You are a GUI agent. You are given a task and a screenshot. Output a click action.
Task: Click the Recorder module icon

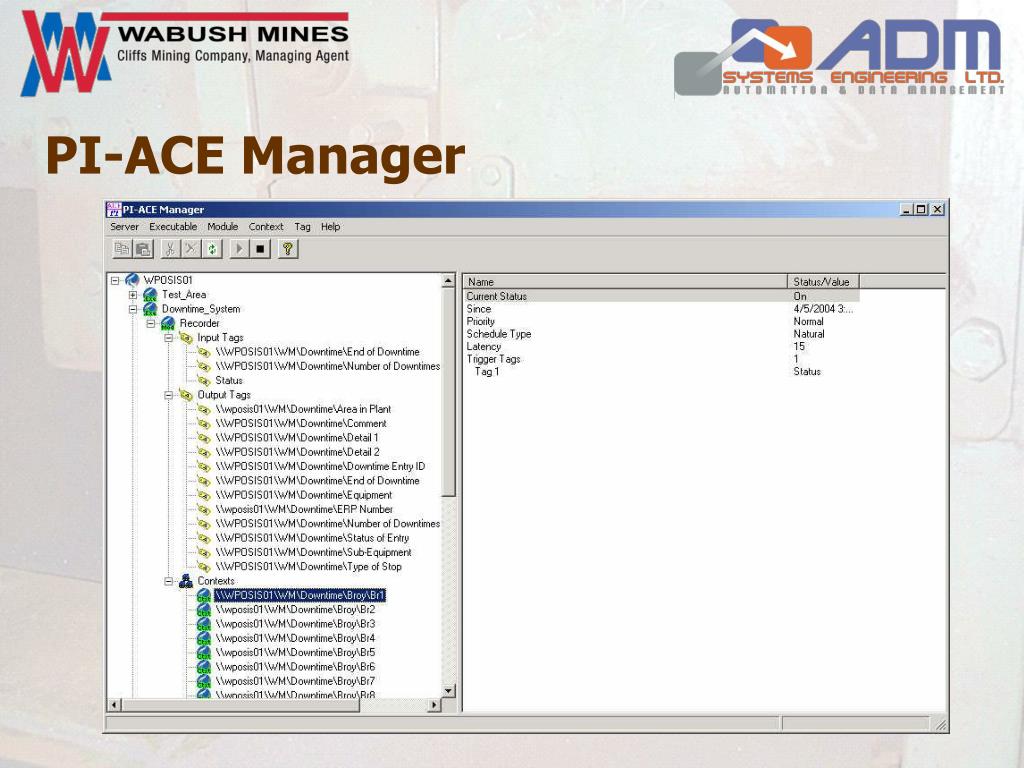click(168, 323)
